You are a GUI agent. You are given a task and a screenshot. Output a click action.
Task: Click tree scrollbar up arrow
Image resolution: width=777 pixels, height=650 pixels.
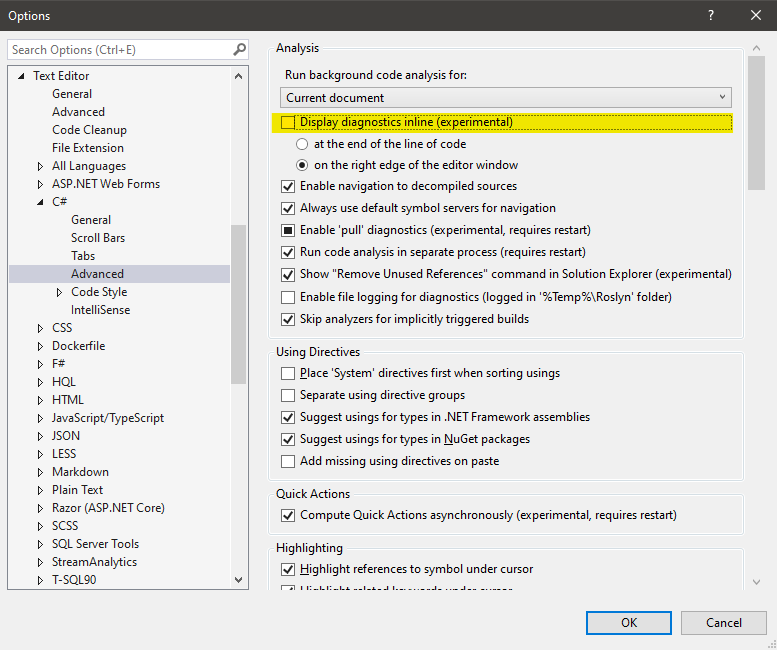[238, 76]
